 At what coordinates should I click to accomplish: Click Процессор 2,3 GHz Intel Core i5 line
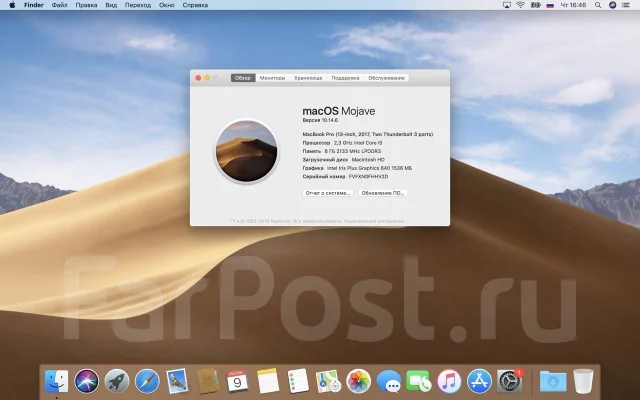pos(342,143)
